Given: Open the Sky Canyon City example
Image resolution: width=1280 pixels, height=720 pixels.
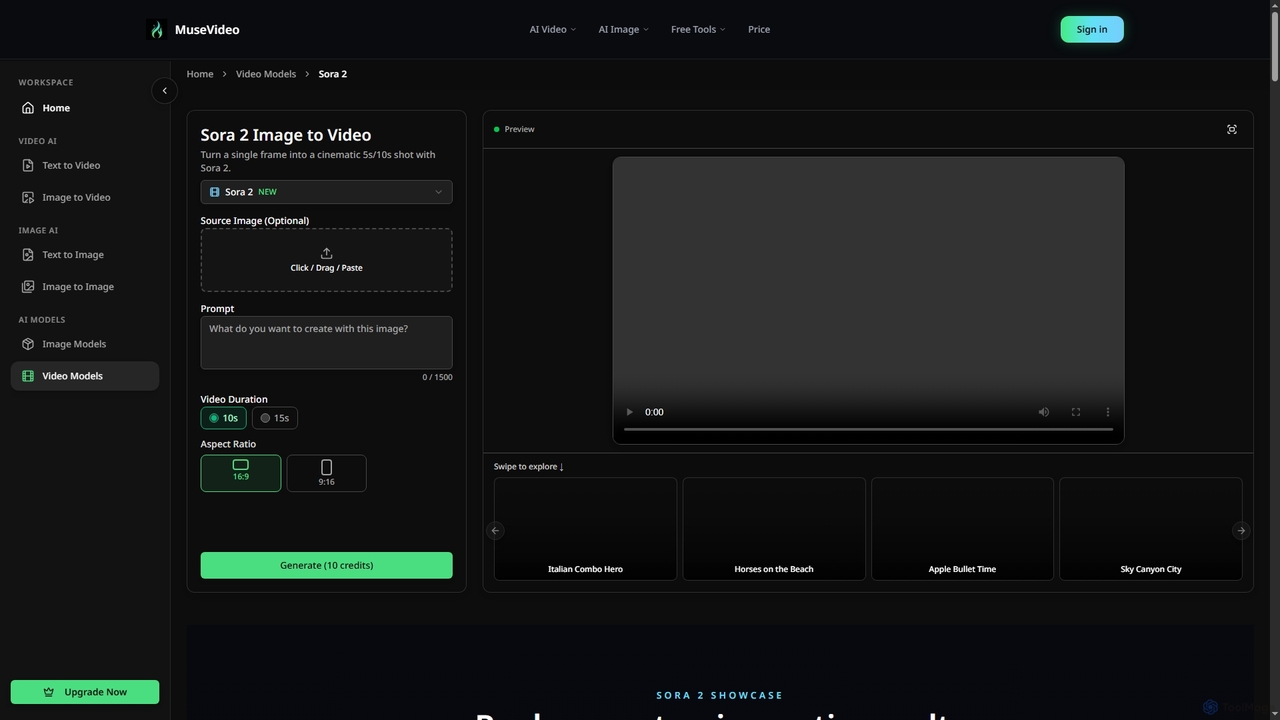Looking at the screenshot, I should coord(1151,529).
